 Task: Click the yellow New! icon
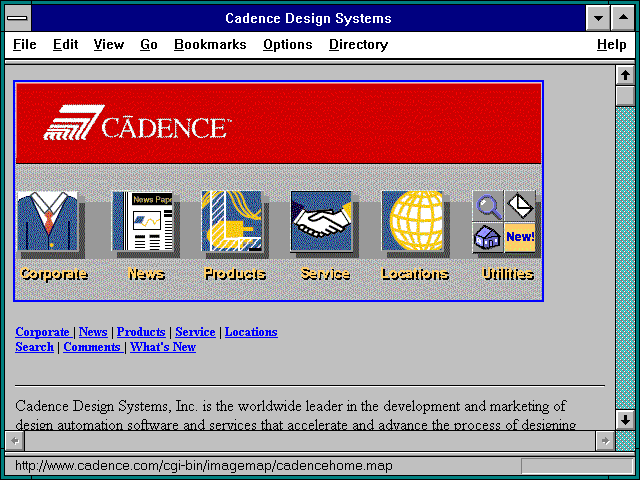(x=520, y=237)
